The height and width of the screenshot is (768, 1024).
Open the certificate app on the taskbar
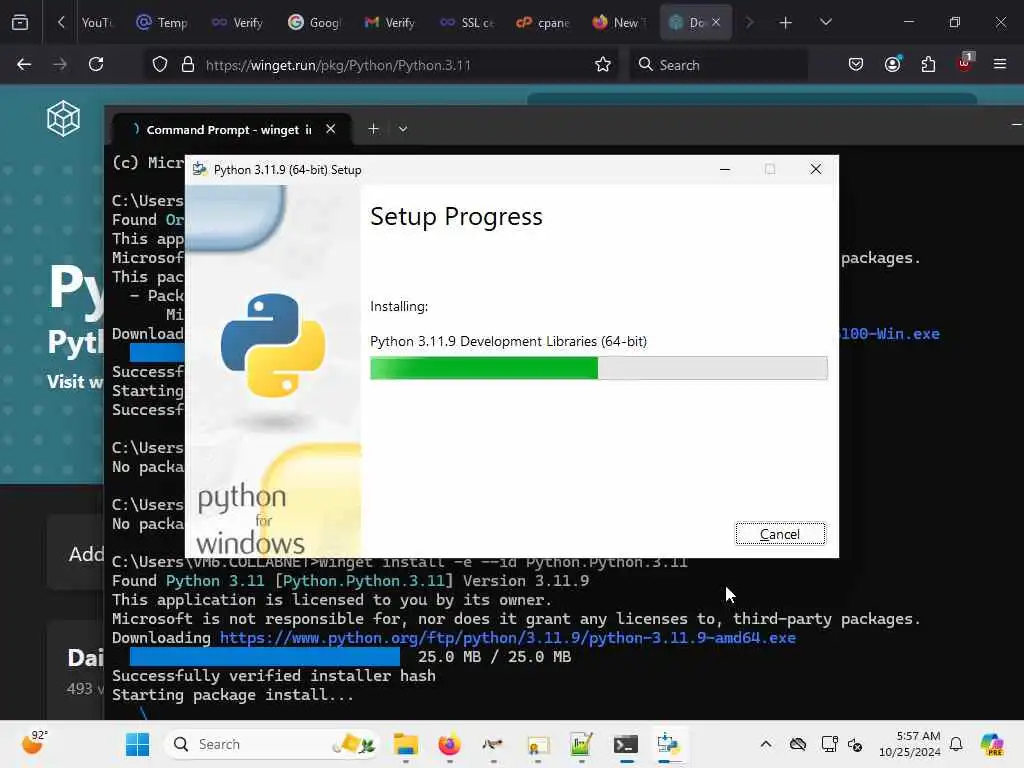[537, 744]
